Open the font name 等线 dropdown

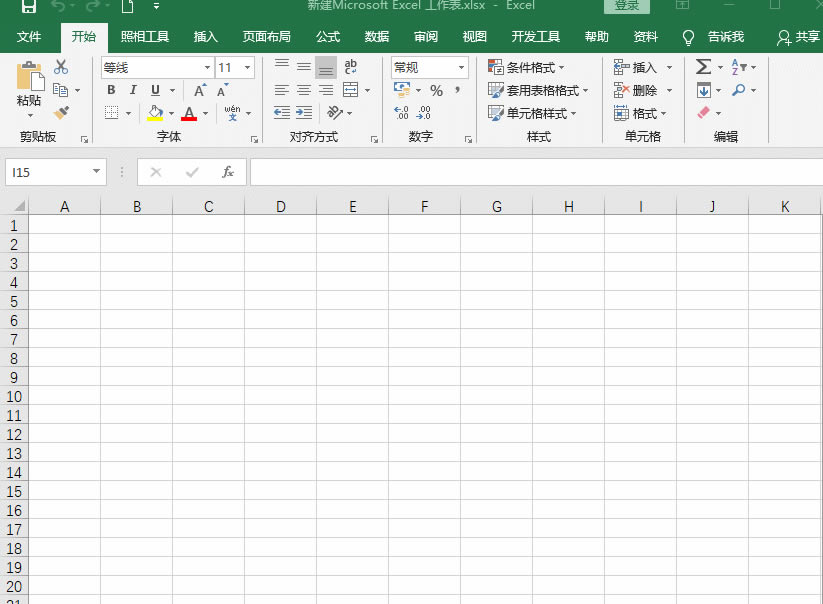207,68
